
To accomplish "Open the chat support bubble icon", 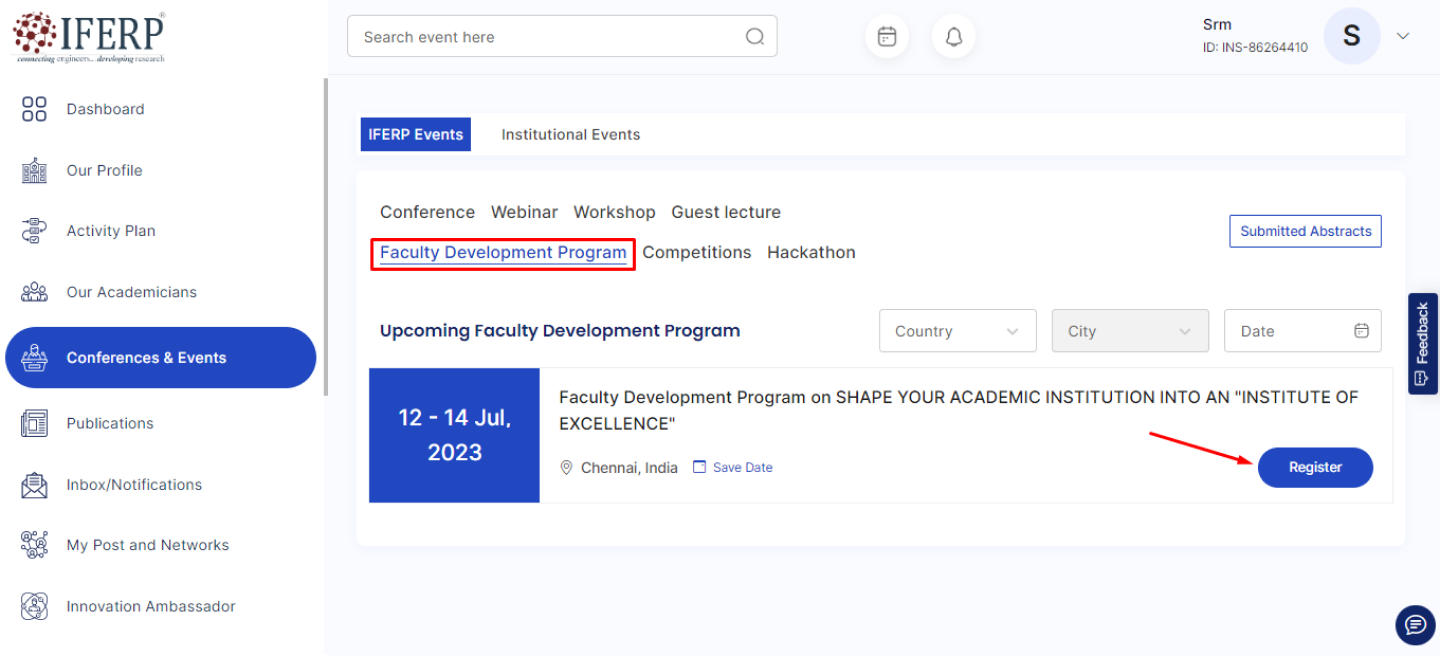I will point(1415,625).
